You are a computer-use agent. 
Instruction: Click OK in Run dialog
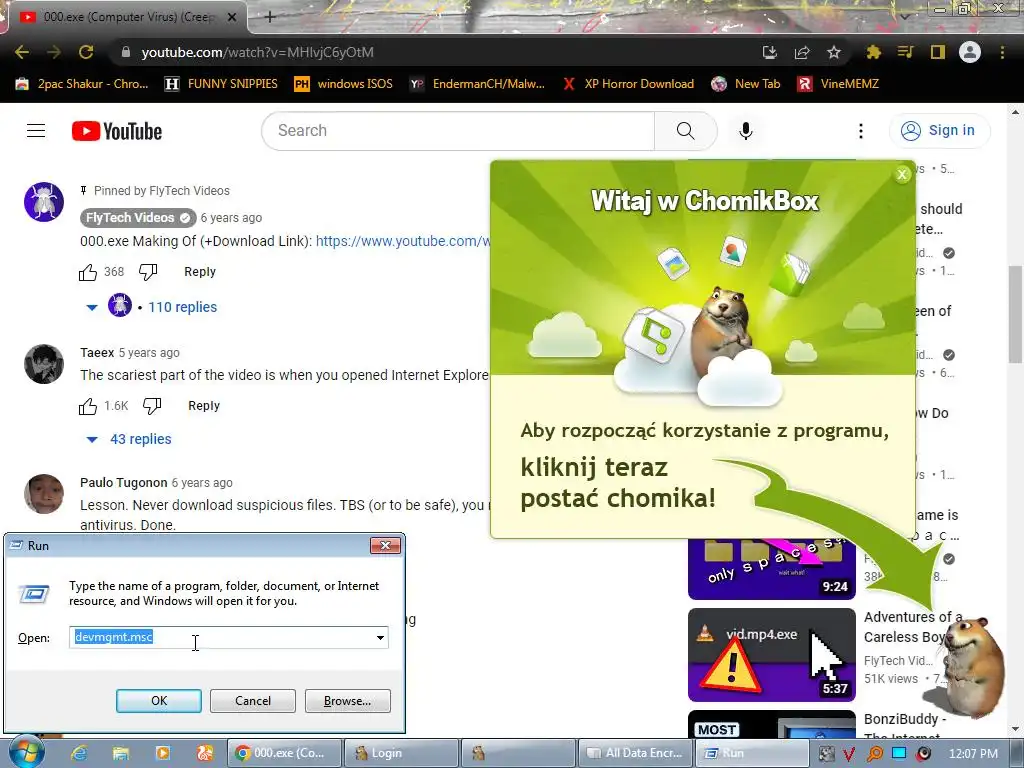(159, 701)
